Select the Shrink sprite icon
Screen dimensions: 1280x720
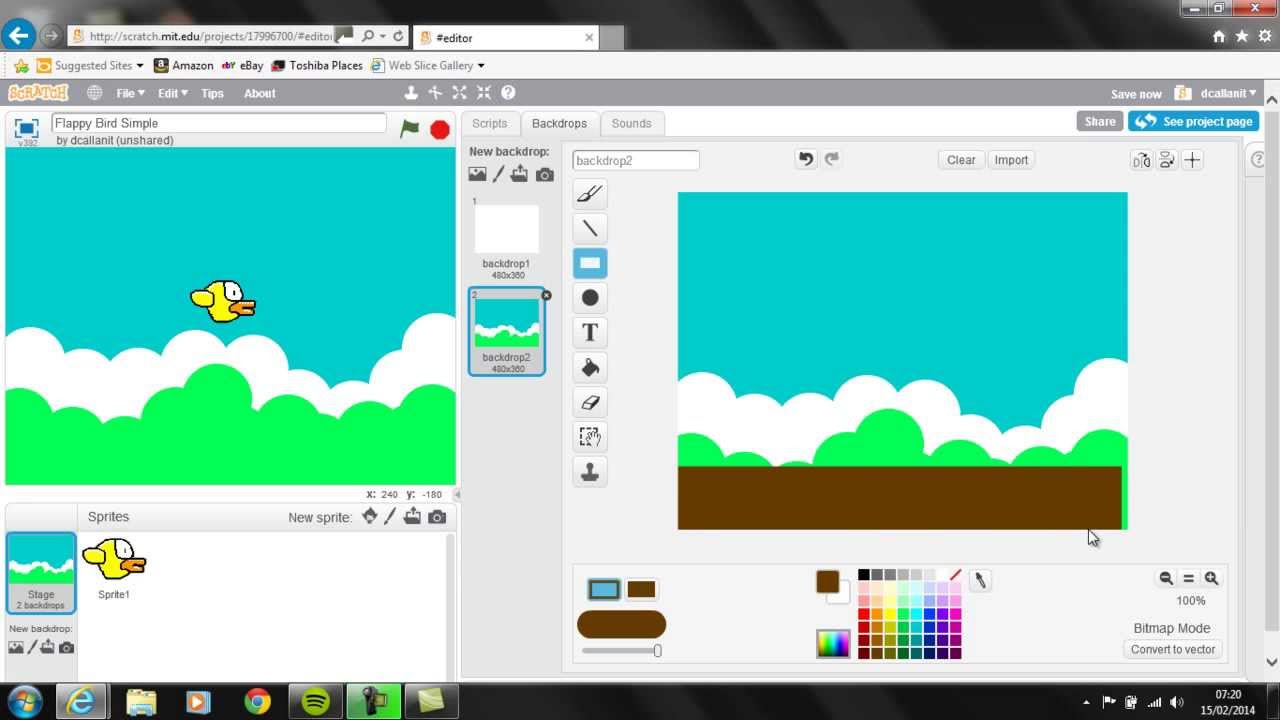click(x=484, y=92)
